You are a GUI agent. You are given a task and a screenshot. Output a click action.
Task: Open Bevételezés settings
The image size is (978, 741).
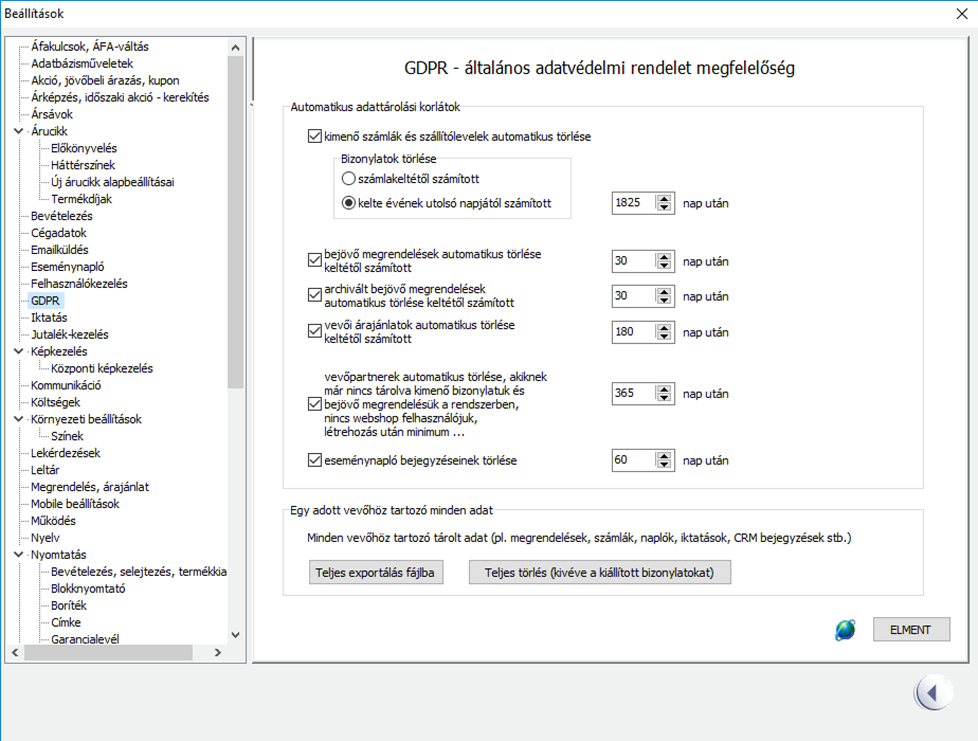(x=62, y=216)
